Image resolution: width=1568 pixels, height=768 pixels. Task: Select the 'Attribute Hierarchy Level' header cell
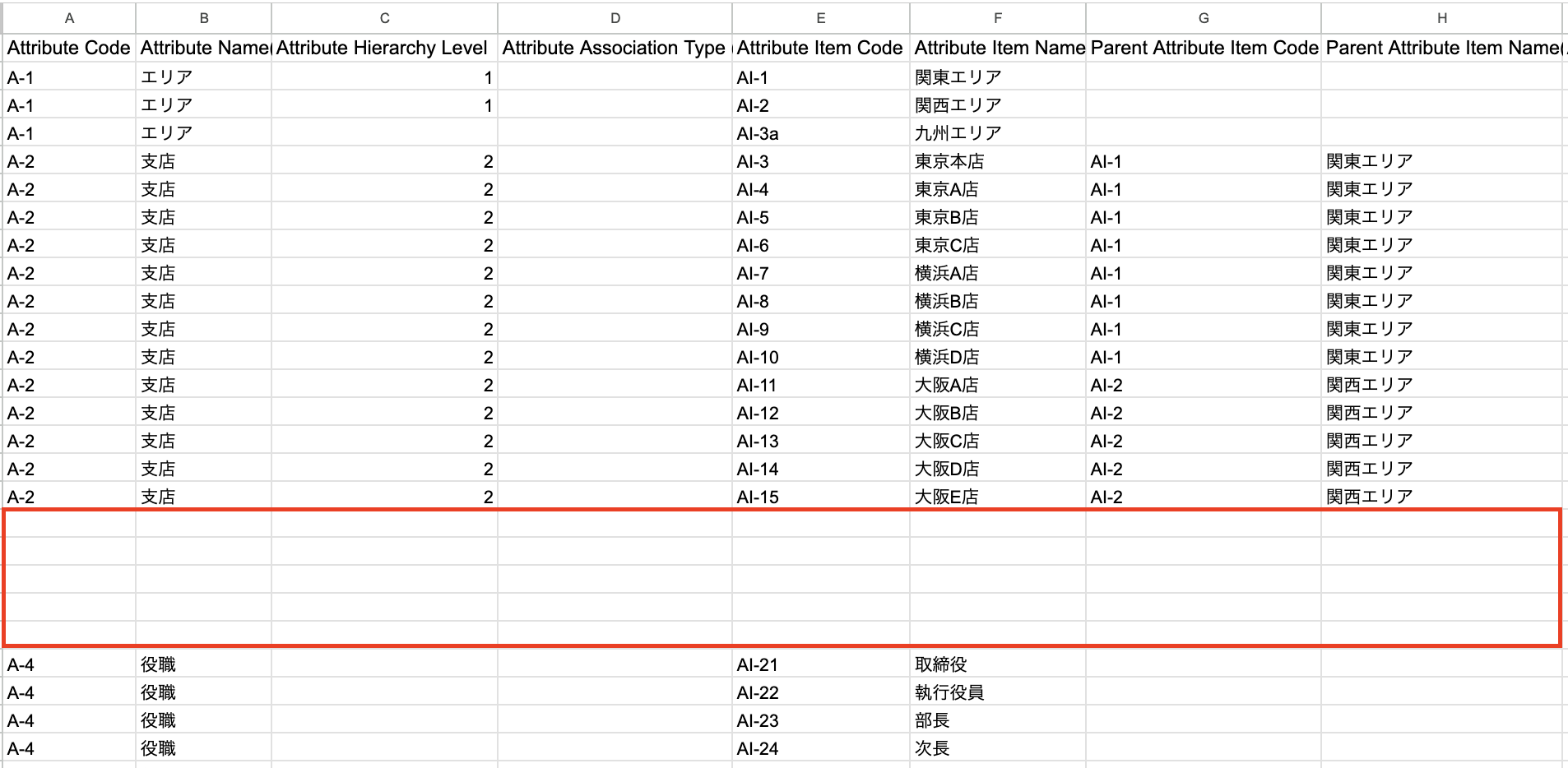tap(383, 49)
